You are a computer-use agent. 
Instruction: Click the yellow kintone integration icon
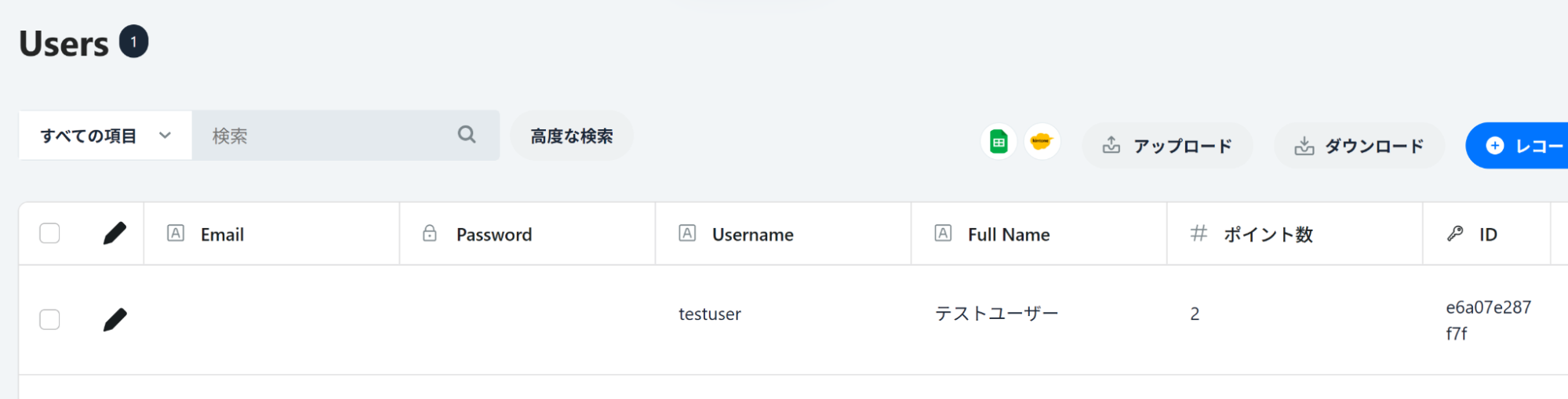pyautogui.click(x=1041, y=143)
